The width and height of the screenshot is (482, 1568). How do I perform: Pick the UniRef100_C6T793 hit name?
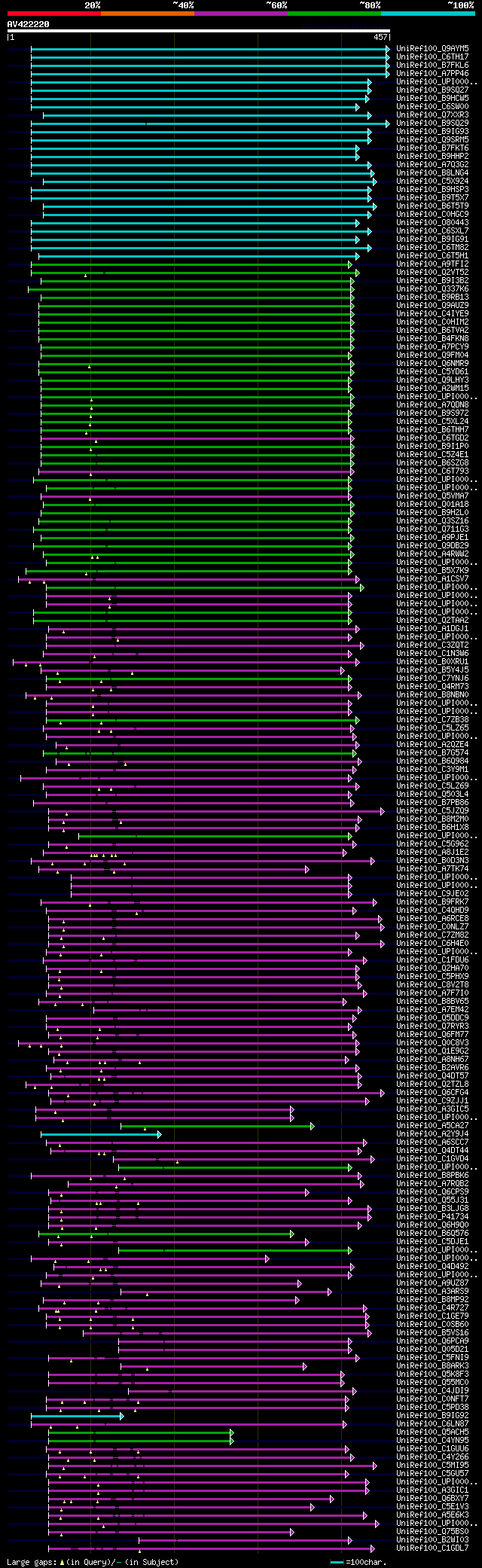432,471
